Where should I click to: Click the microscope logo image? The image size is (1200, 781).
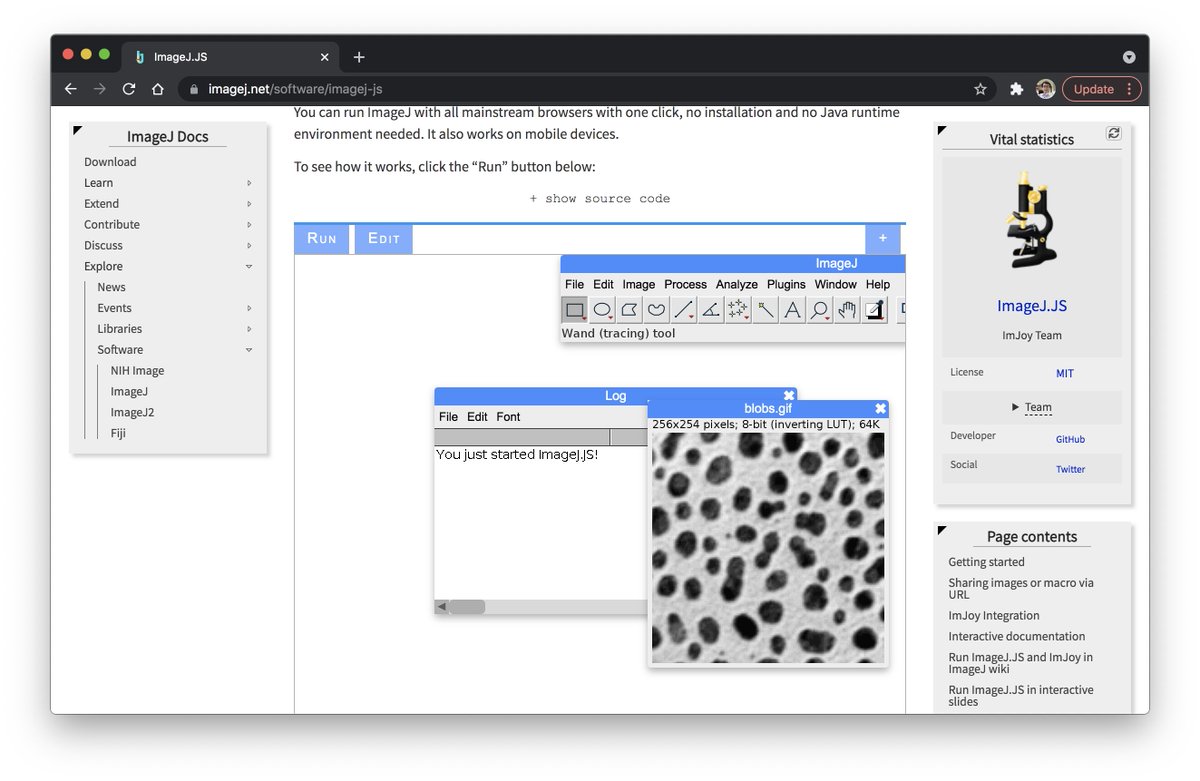[1031, 219]
